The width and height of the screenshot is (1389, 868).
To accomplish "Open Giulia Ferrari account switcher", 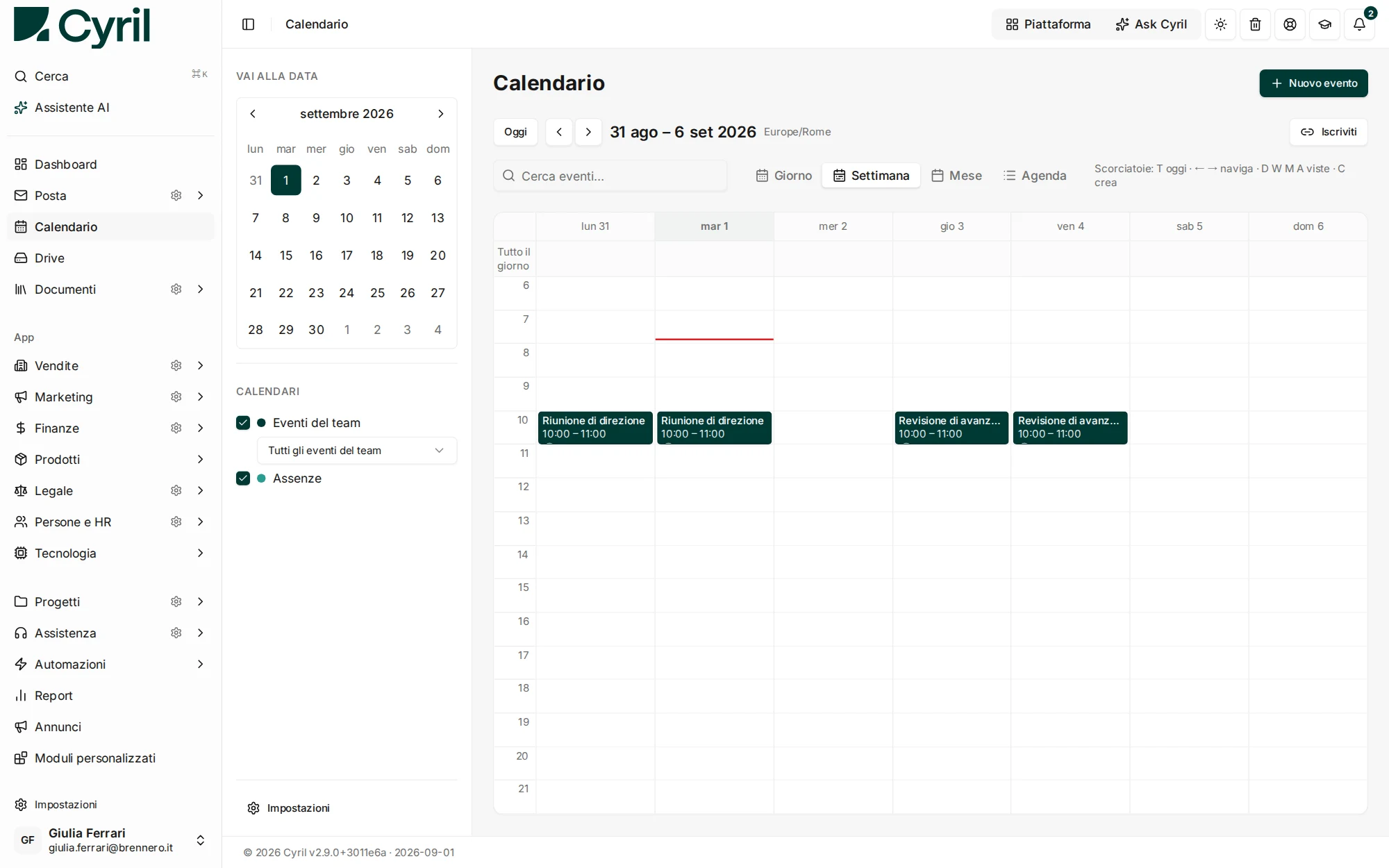I will click(111, 840).
